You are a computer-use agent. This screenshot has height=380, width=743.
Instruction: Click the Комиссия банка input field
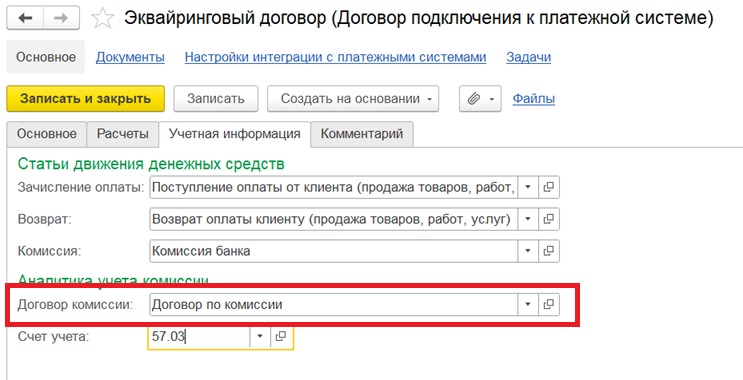(334, 251)
